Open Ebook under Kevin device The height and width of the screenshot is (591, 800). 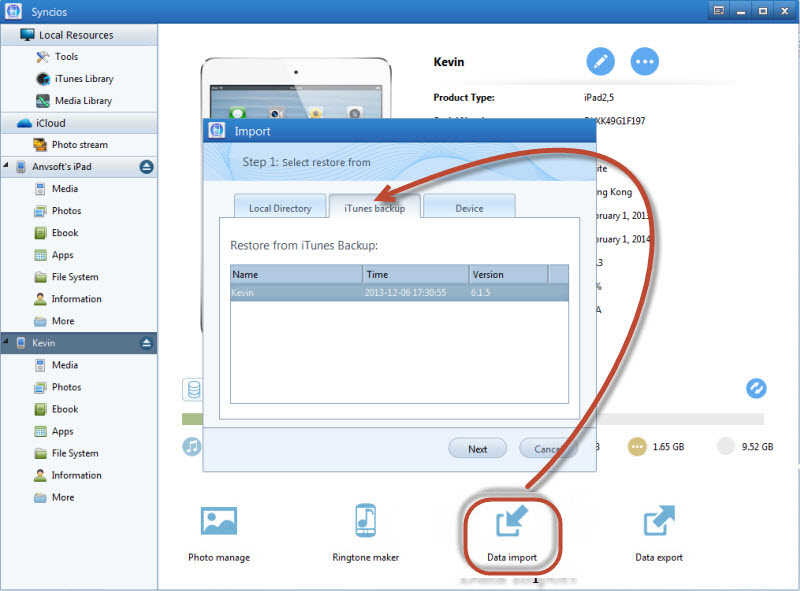tap(56, 409)
